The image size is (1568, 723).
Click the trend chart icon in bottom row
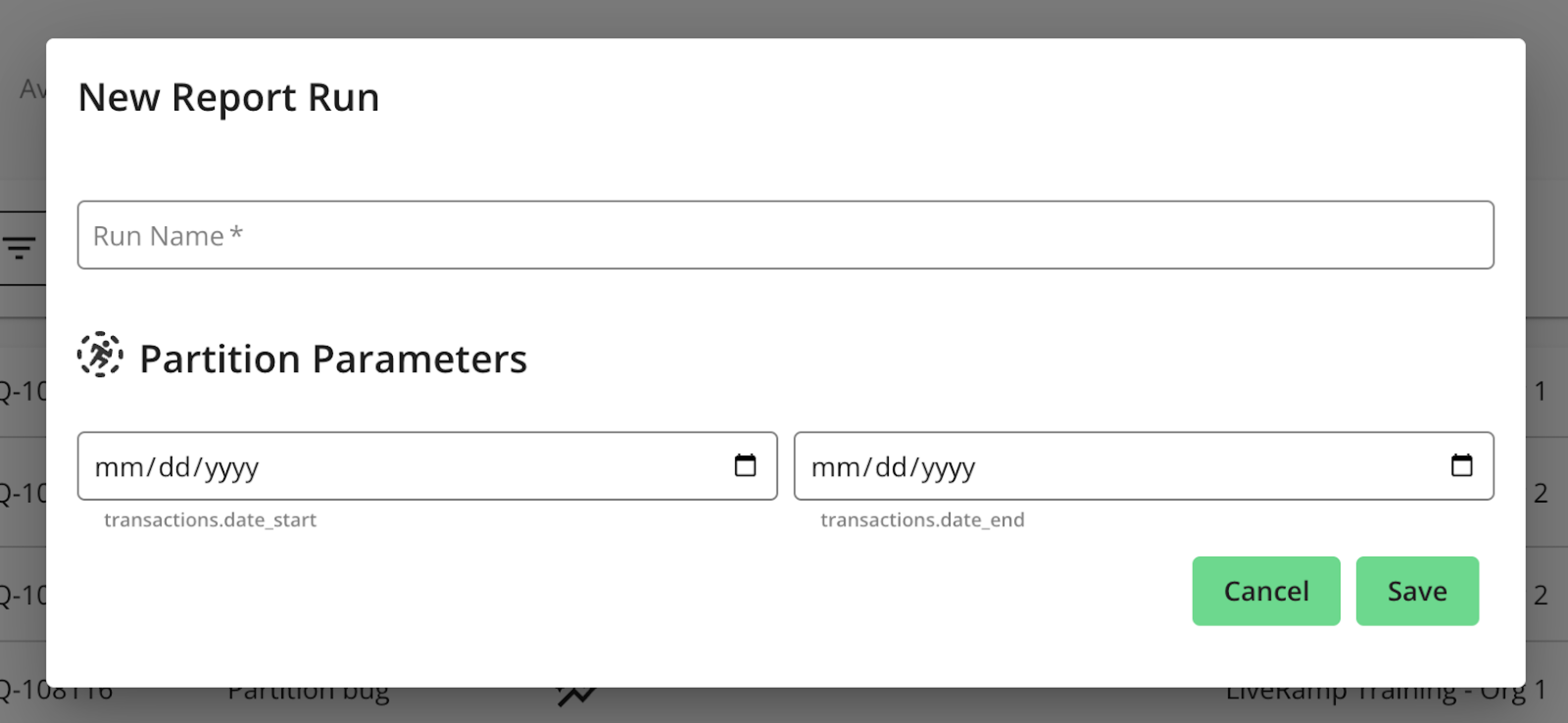(x=575, y=695)
